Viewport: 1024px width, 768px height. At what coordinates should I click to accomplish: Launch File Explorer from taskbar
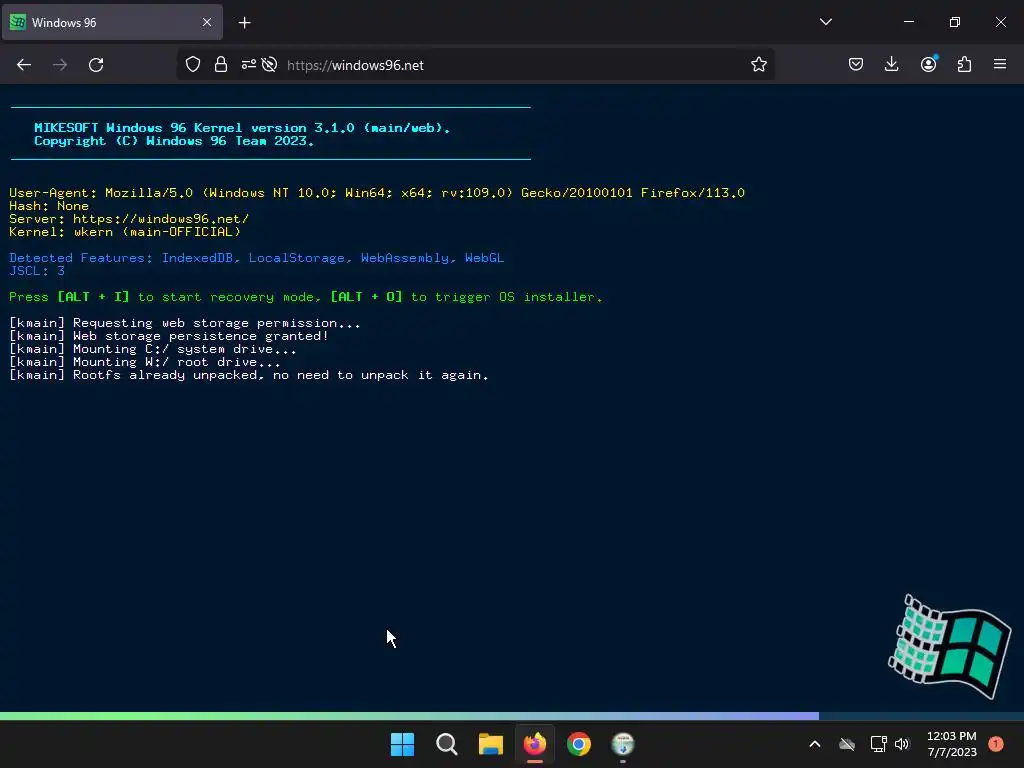[490, 744]
